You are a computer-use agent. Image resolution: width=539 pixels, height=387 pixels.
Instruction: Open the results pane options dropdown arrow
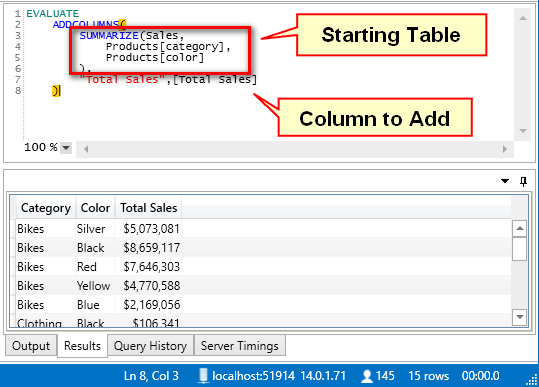(505, 181)
